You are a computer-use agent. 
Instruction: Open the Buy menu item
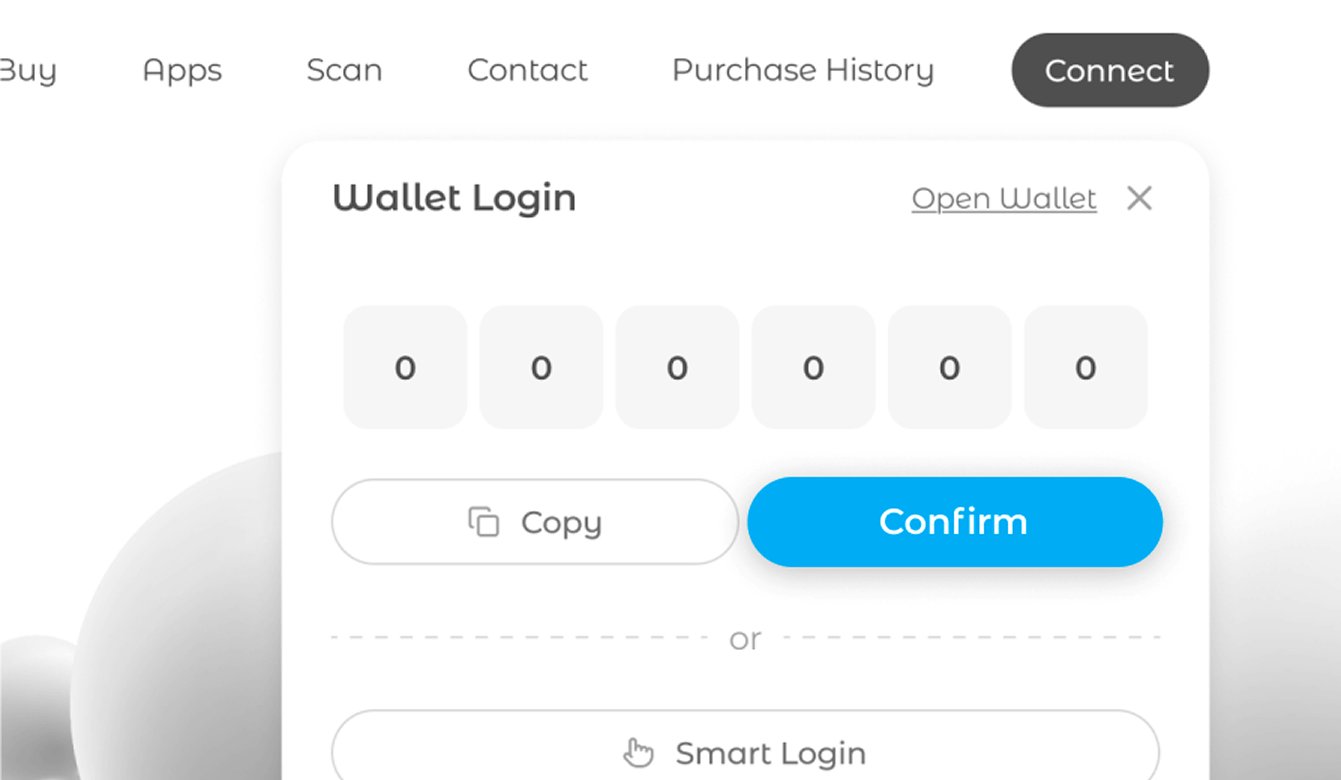28,70
